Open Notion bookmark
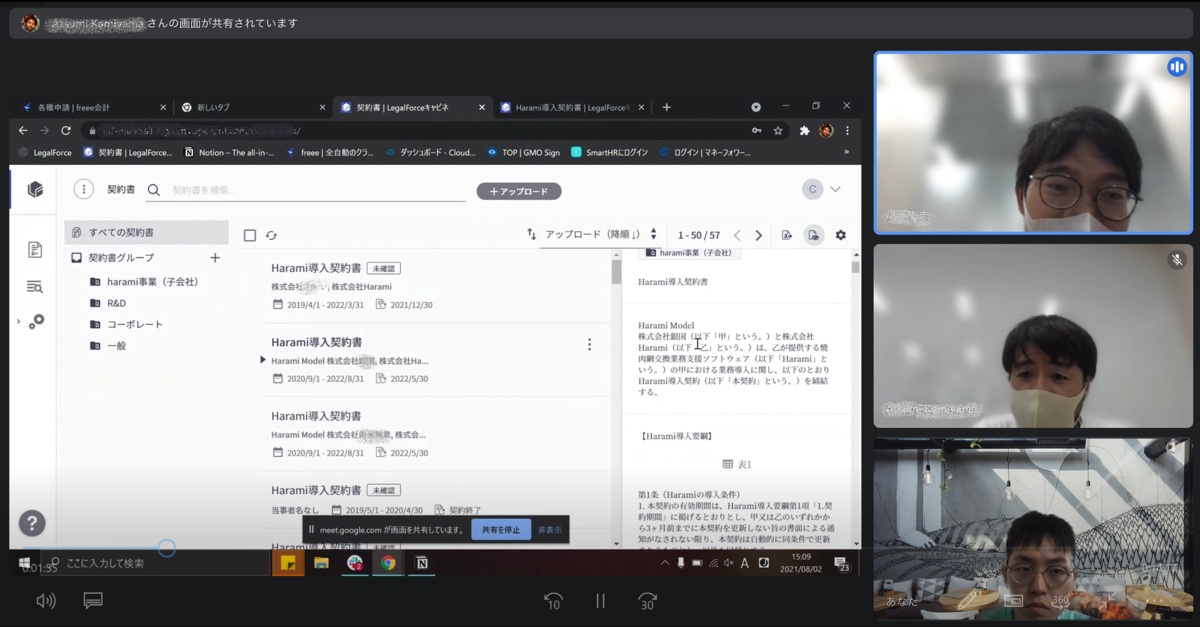Image resolution: width=1200 pixels, height=627 pixels. [x=229, y=152]
